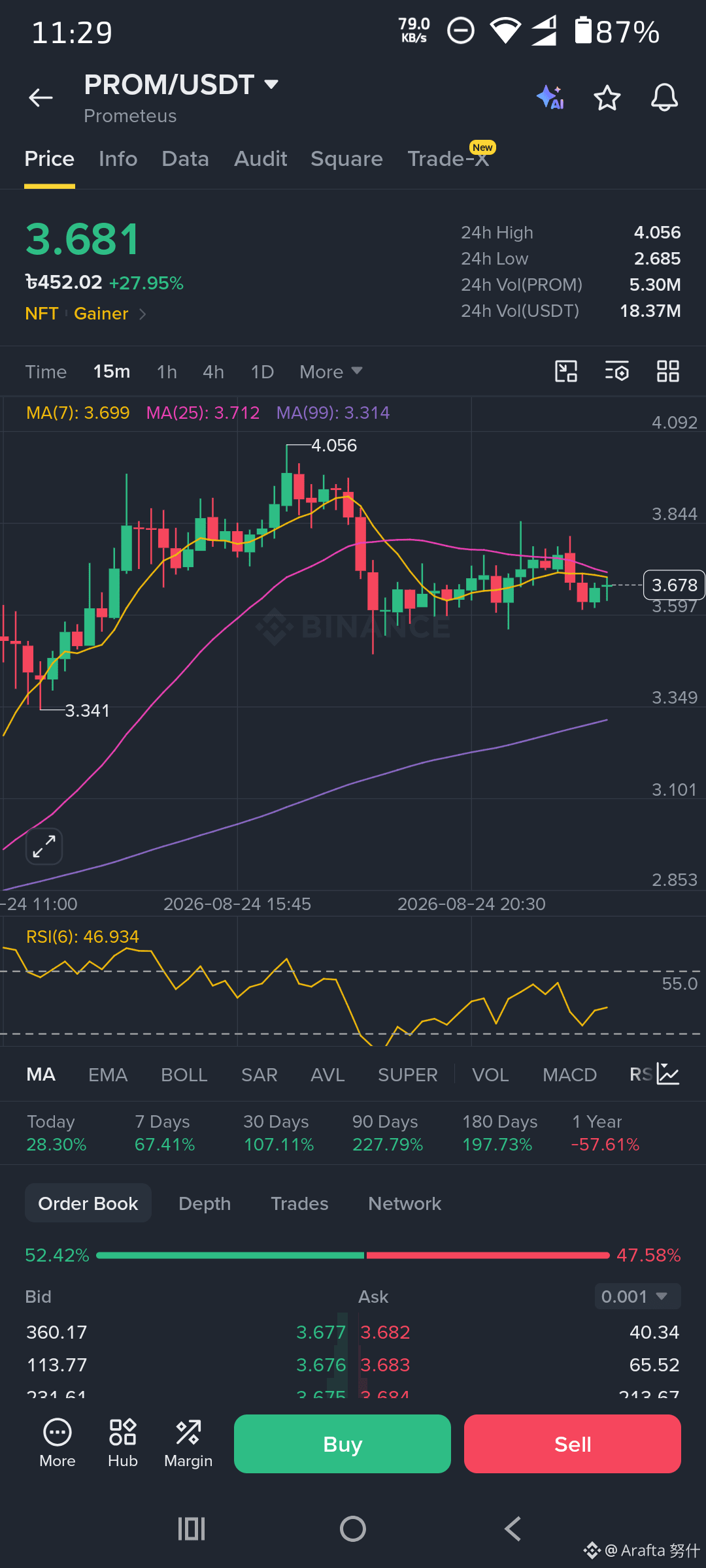This screenshot has width=706, height=1568.
Task: Select the Price tab
Action: (x=50, y=159)
